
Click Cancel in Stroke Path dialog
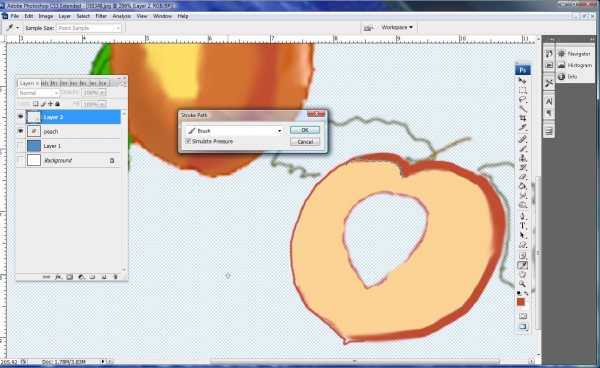[305, 142]
